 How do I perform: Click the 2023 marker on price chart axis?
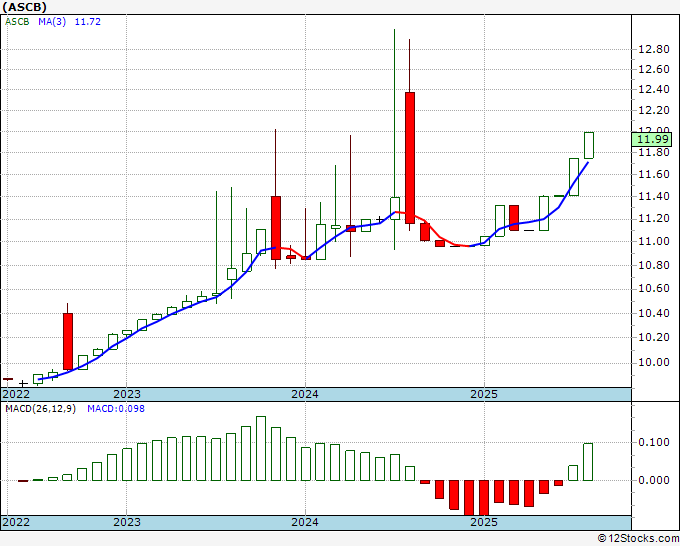127,394
